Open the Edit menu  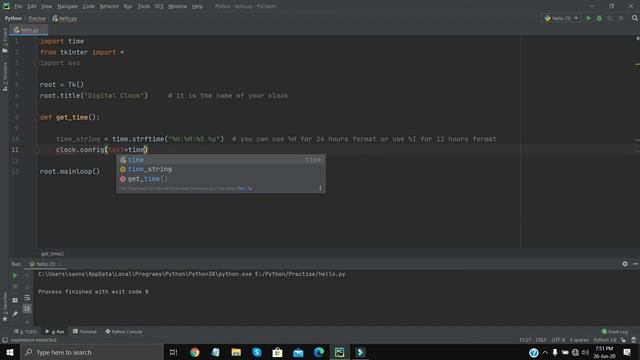point(32,7)
